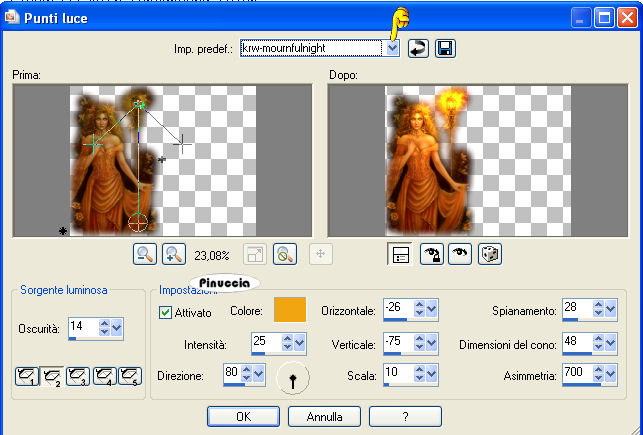643x435 pixels.
Task: Click the Orizzontale value field
Action: point(399,308)
